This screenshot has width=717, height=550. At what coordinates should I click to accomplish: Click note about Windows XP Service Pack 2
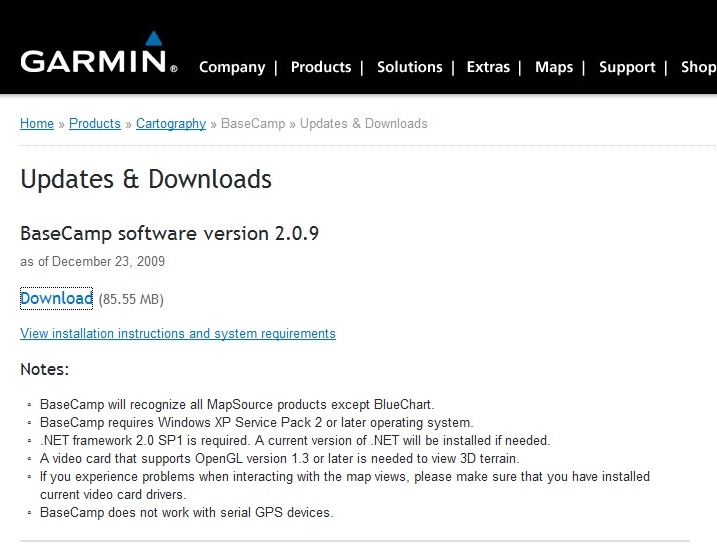point(257,422)
